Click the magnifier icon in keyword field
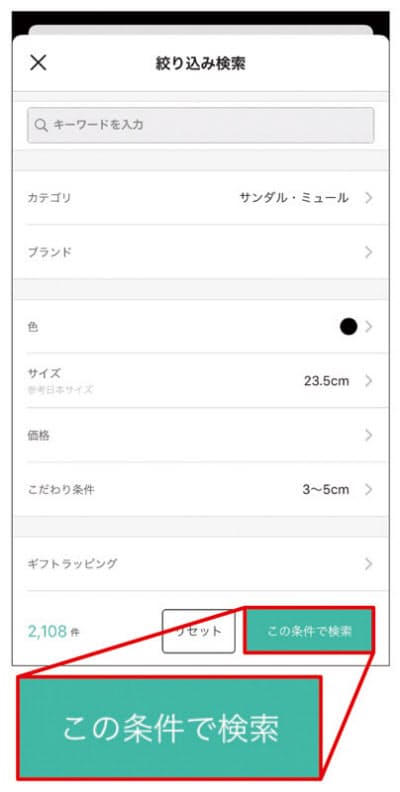The image size is (400, 792). pos(41,125)
